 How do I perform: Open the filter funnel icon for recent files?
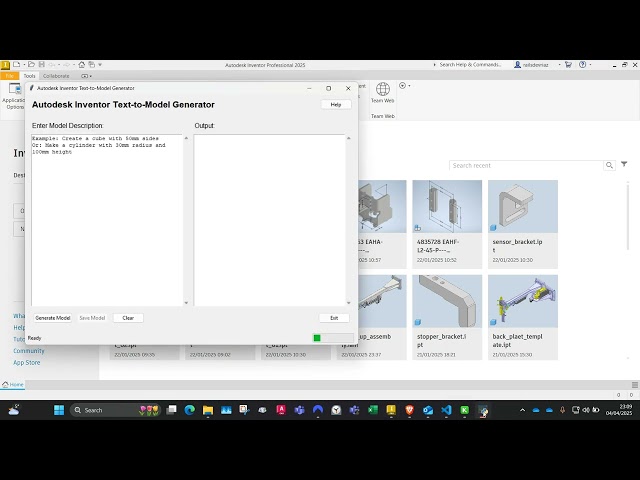[x=624, y=164]
